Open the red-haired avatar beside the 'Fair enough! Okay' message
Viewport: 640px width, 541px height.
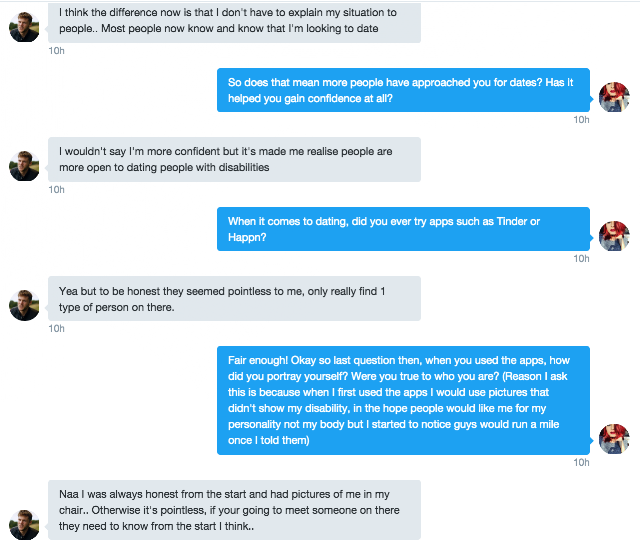(614, 439)
